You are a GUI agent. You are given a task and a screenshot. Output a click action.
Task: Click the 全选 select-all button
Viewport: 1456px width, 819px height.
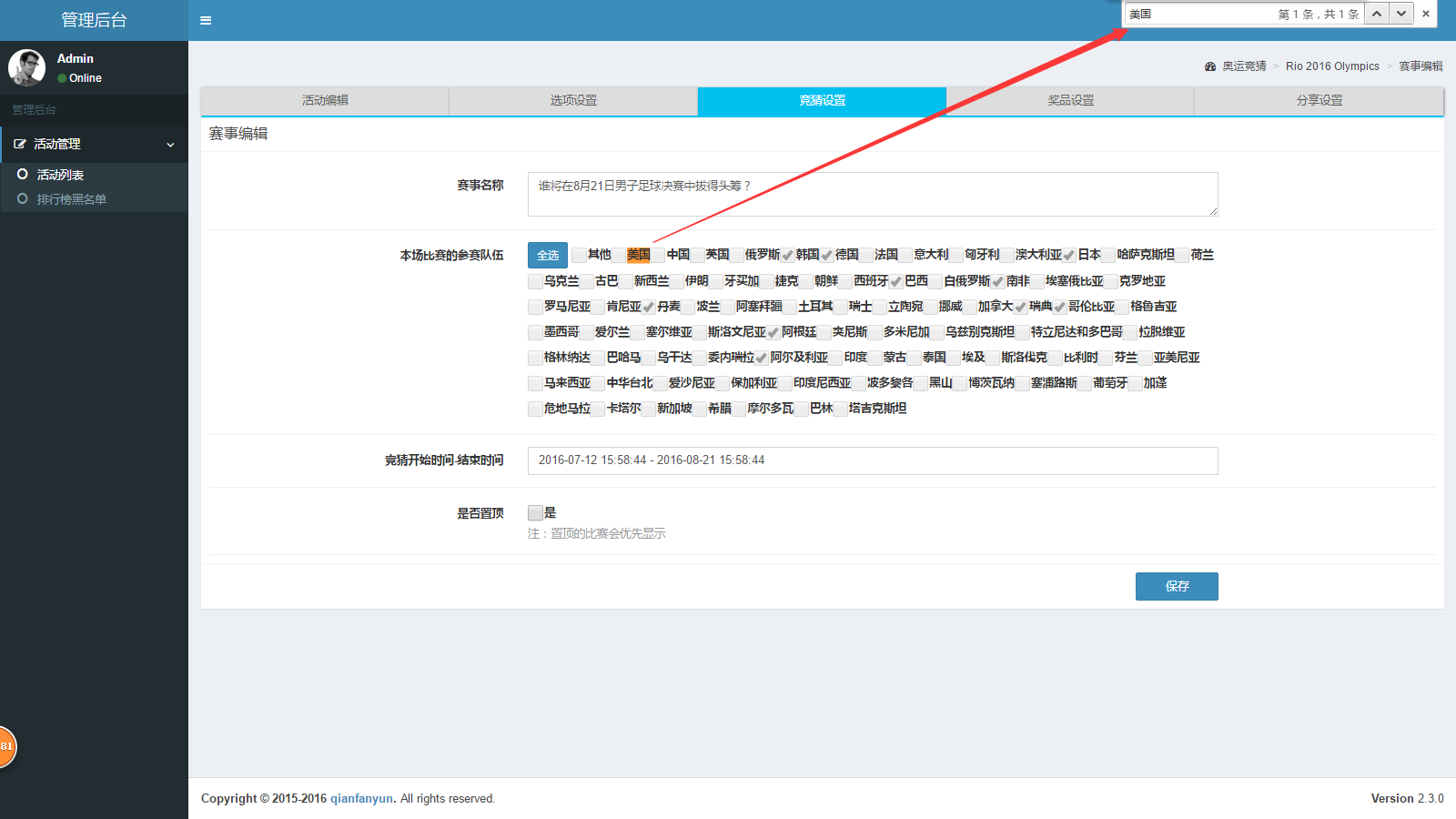click(x=547, y=256)
